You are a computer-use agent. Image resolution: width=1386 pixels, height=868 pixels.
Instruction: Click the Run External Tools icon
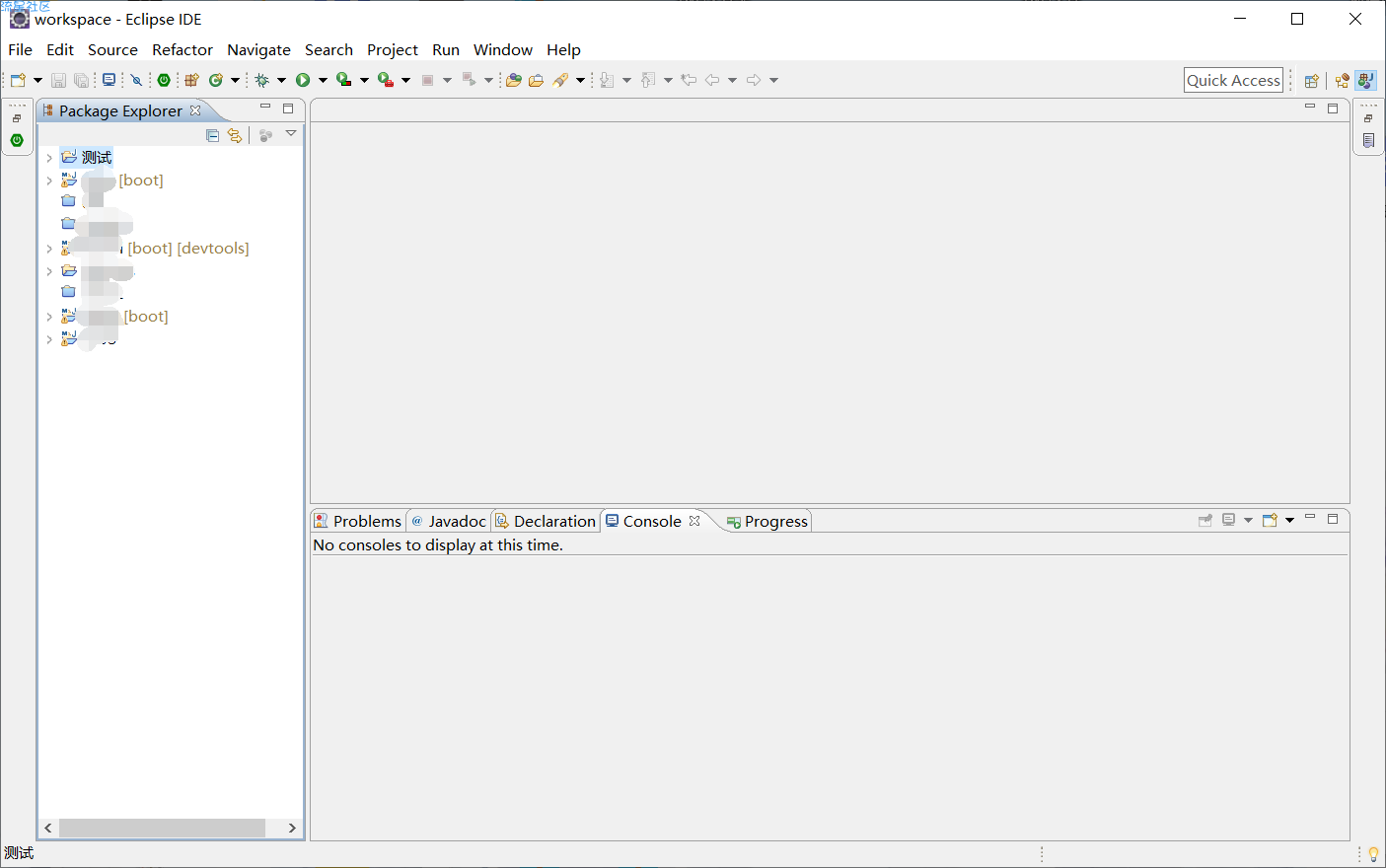[386, 80]
